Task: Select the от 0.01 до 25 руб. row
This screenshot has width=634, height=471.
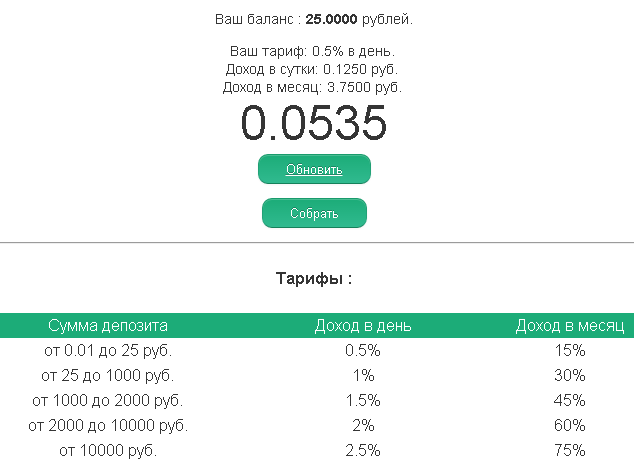Action: click(x=108, y=351)
